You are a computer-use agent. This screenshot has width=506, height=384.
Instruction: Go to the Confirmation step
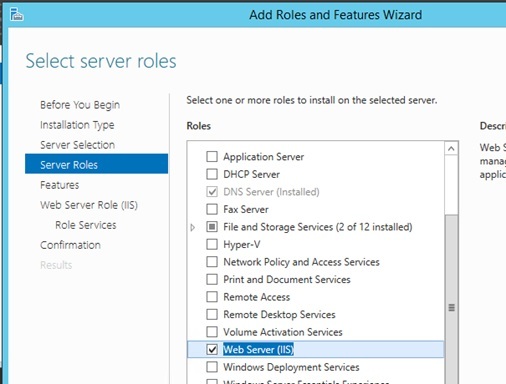point(70,245)
